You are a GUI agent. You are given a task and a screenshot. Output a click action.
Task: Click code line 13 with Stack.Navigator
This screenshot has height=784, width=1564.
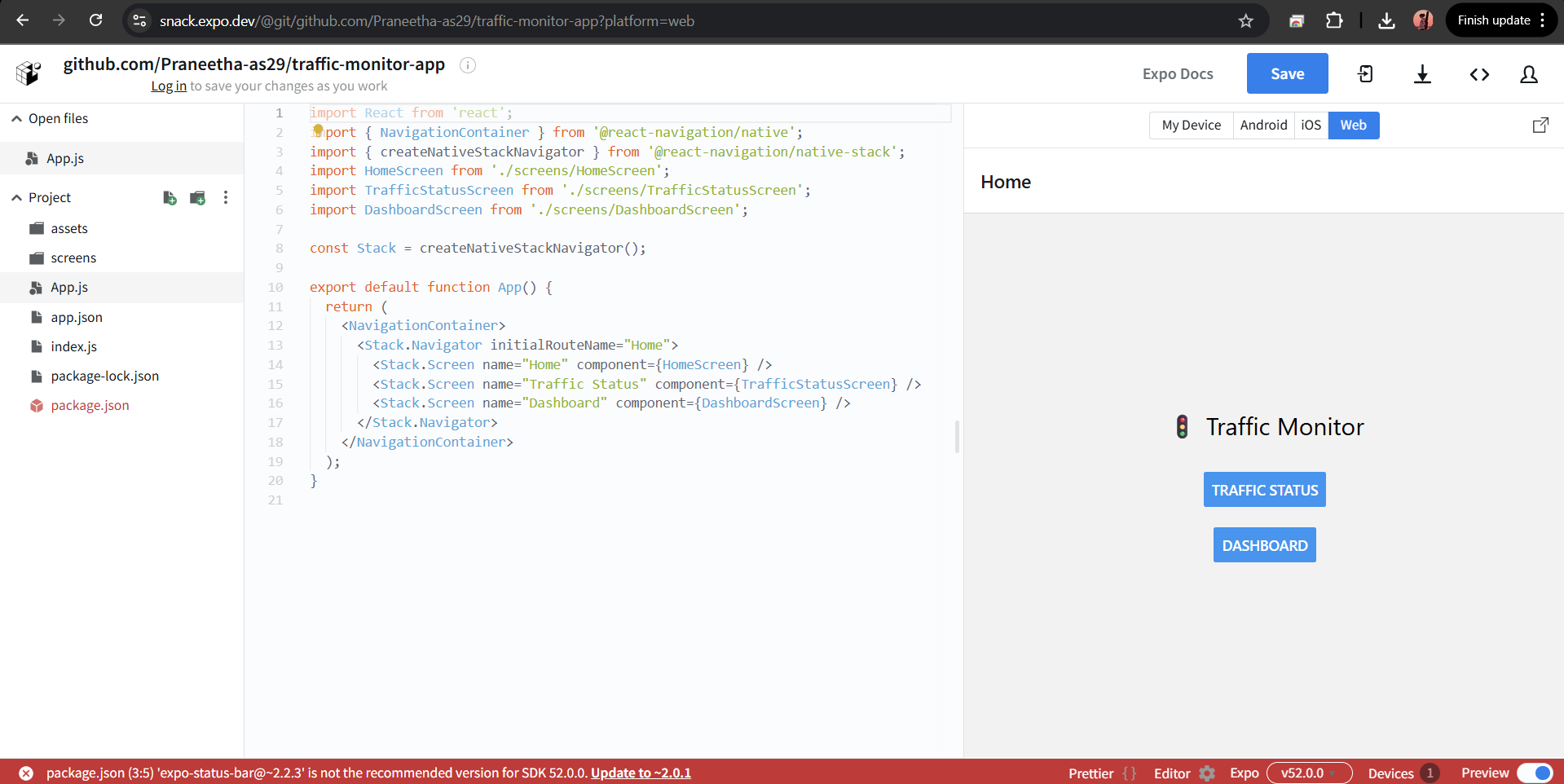pos(517,345)
